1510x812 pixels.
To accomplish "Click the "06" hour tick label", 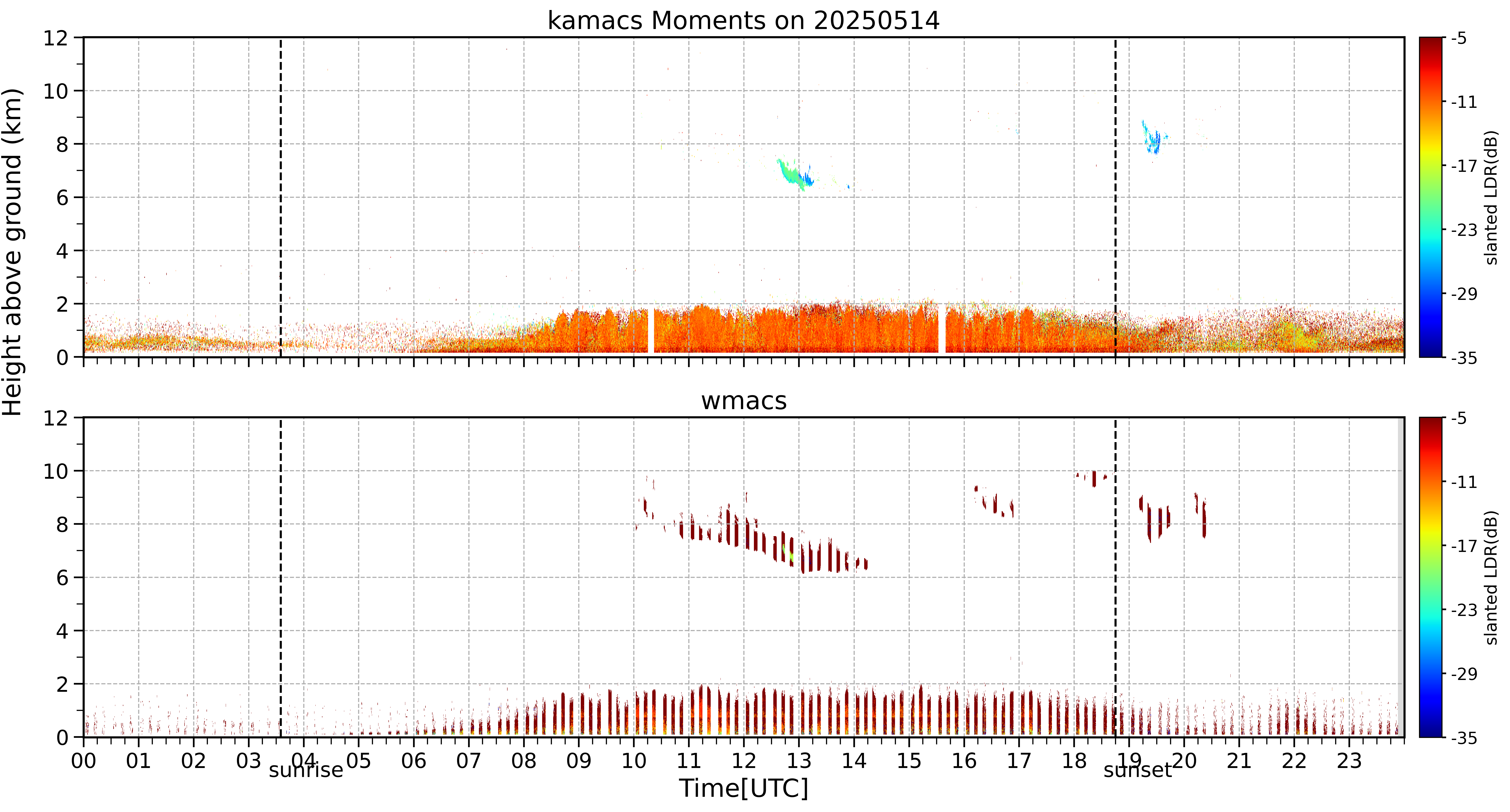I will 414,761.
